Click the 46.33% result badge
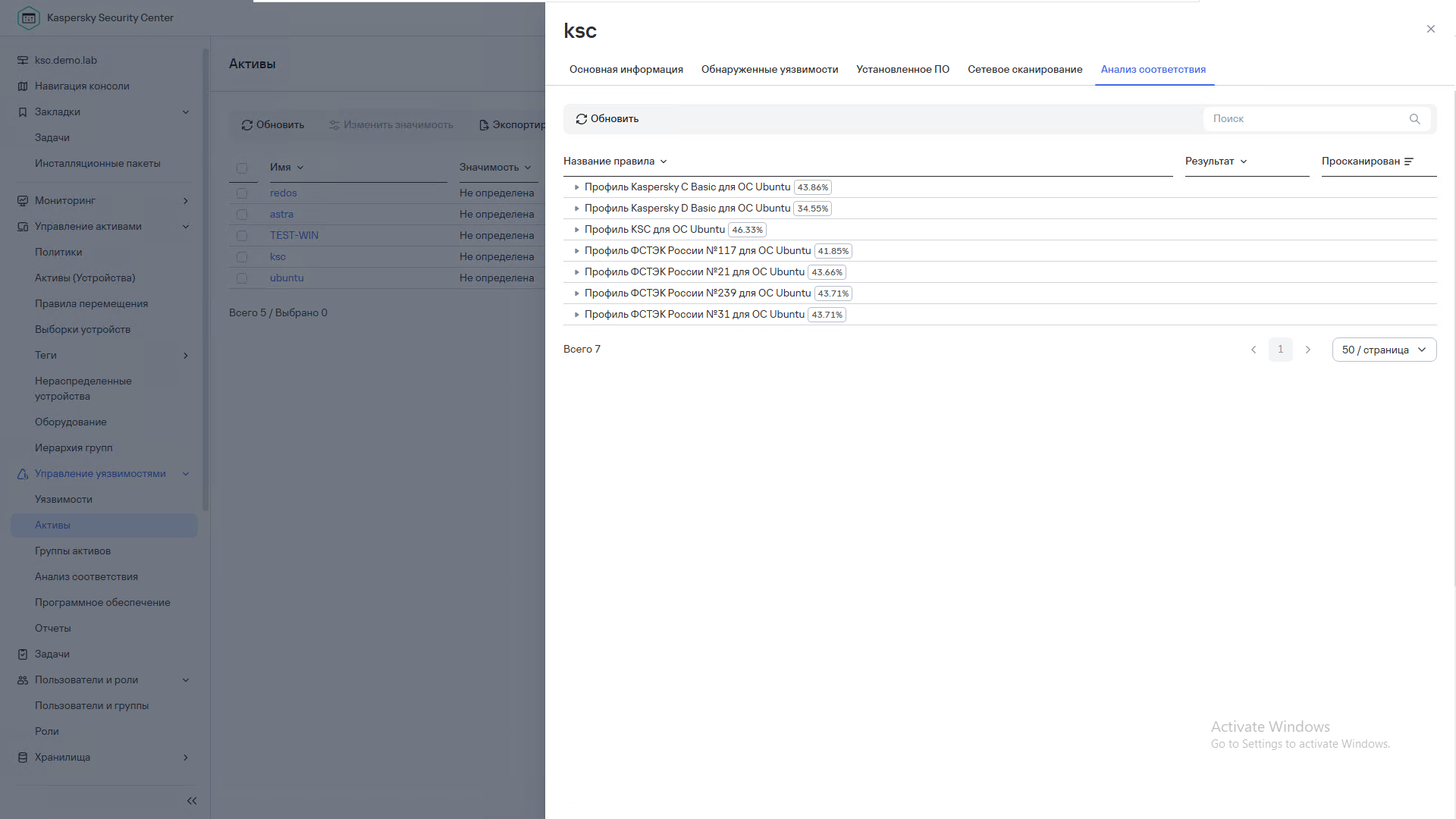This screenshot has width=1456, height=819. pos(748,230)
